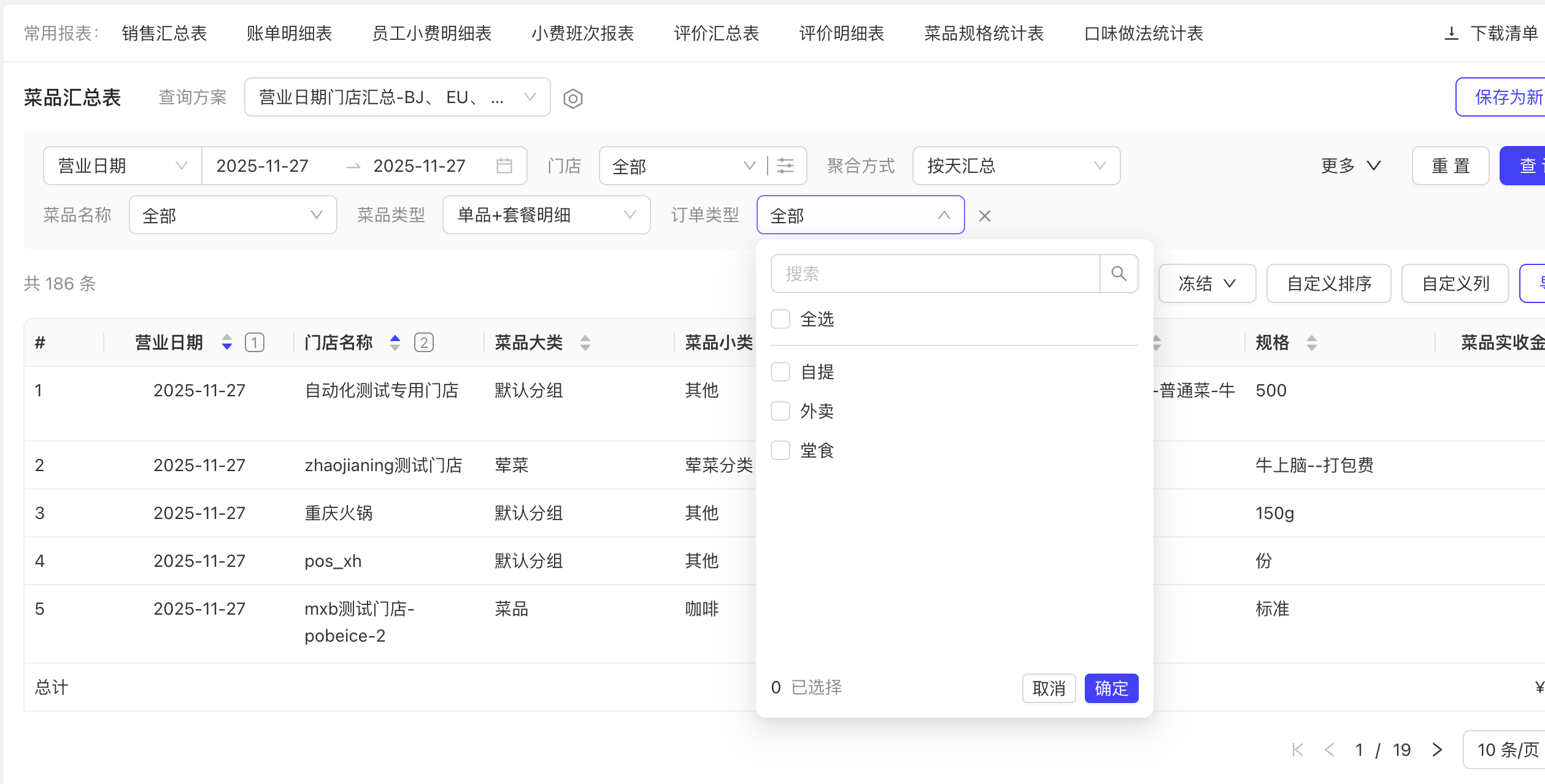Click the search magnifier icon in dropdown
This screenshot has width=1545, height=784.
(1119, 274)
